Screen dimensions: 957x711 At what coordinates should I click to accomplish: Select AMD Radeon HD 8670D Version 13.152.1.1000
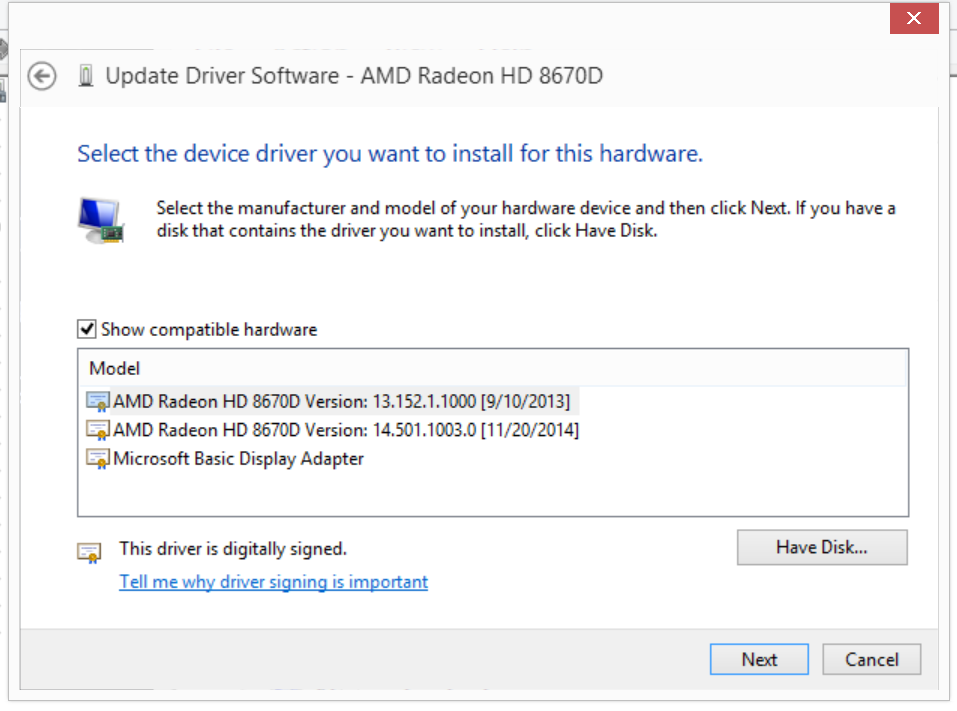[x=342, y=402]
